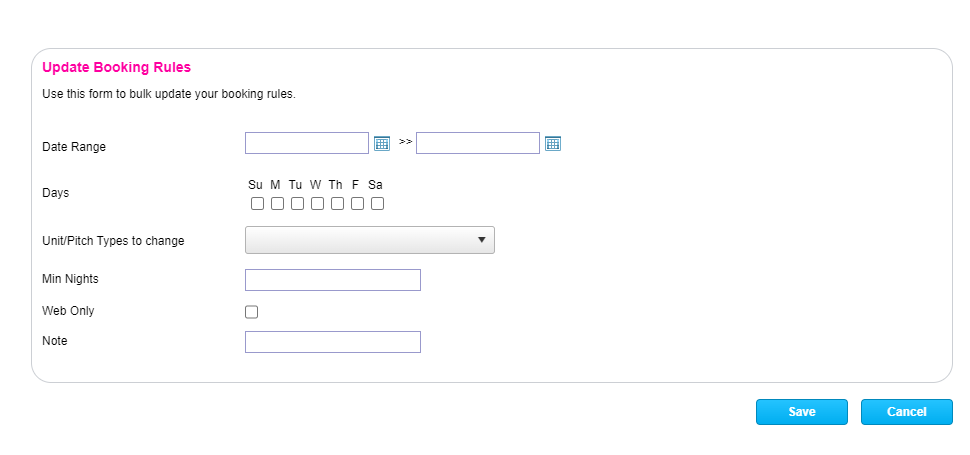Tick the Saturday checkbox
Screen dimensions: 970x455
click(x=377, y=204)
